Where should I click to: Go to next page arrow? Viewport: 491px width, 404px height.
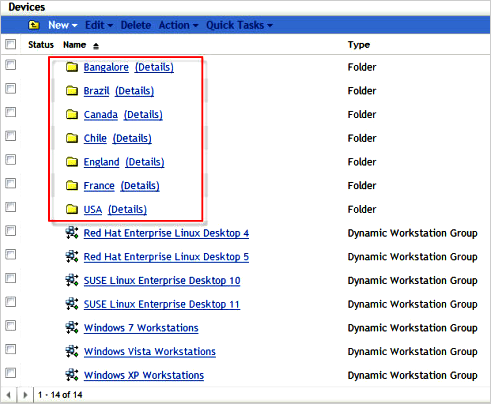[x=25, y=395]
